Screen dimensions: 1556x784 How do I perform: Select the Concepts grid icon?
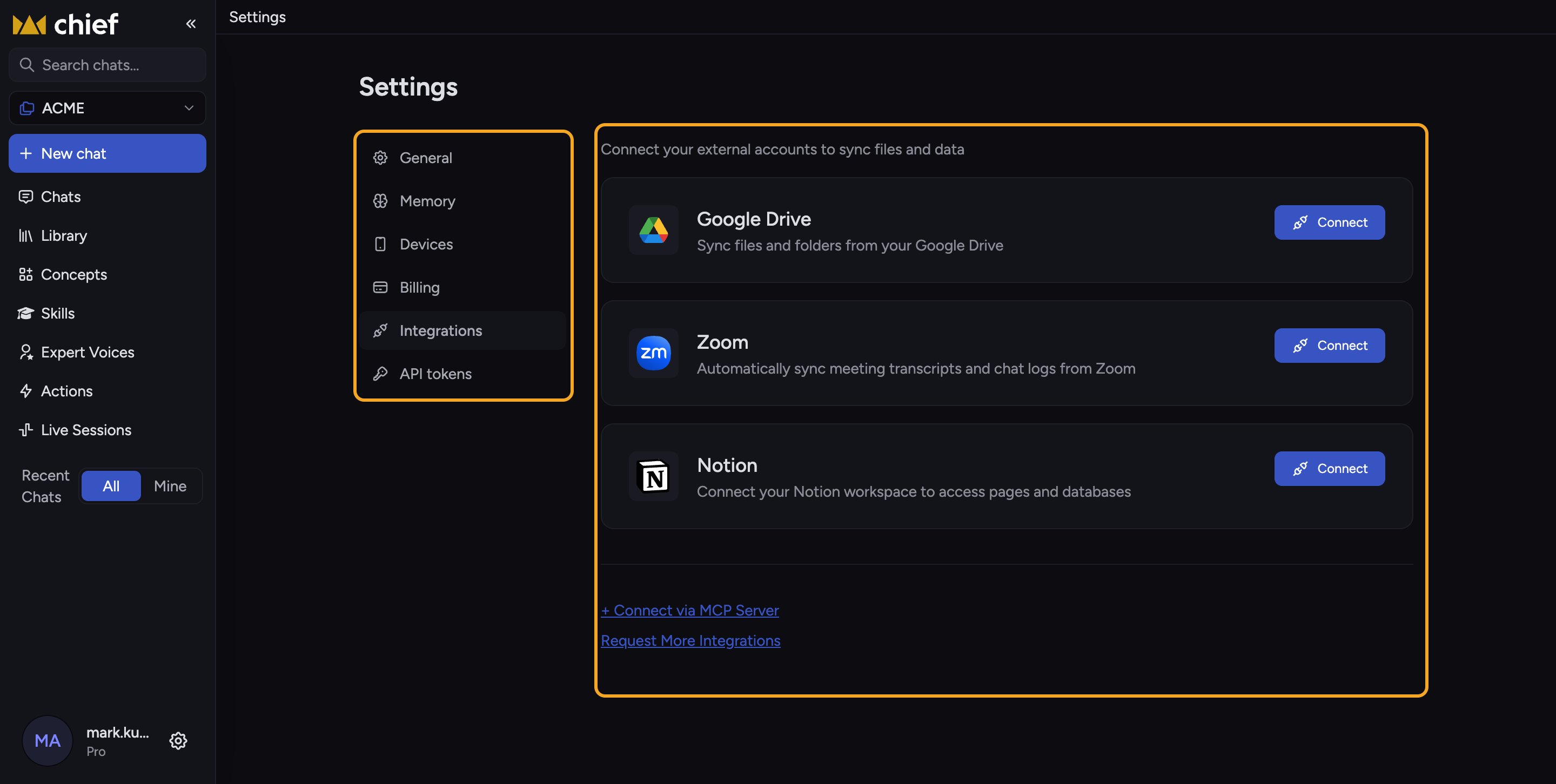point(25,275)
